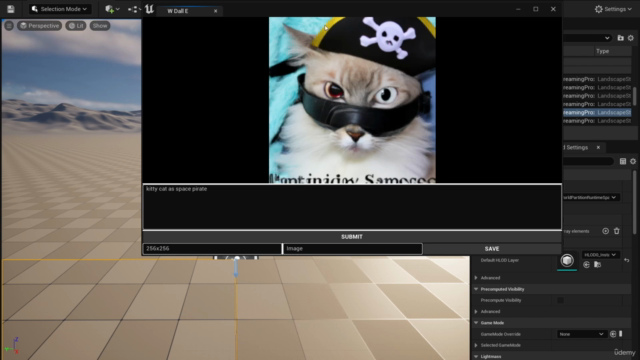The image size is (640, 360).
Task: Open the WorldPartitionRuntimeSpatialHash class dropdown
Action: (591, 198)
